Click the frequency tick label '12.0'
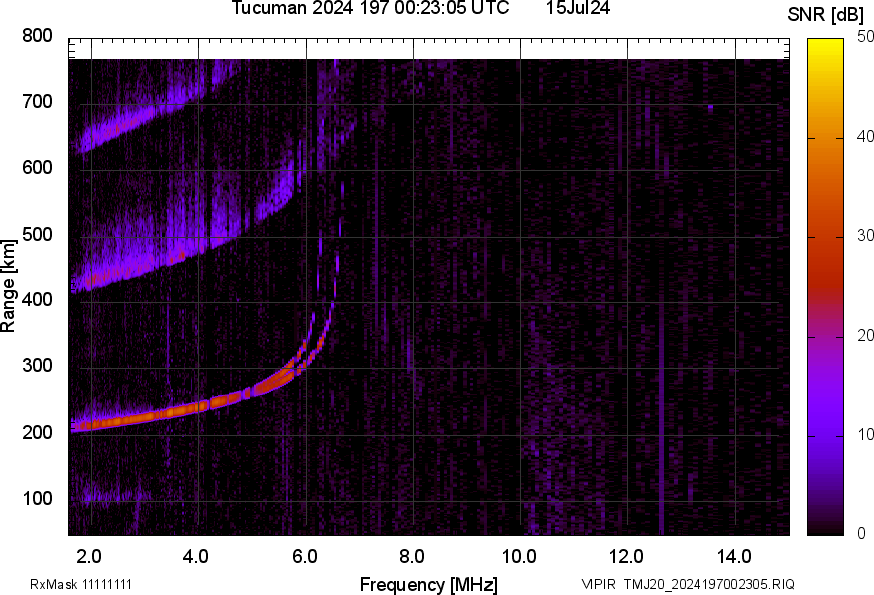Screen dimensions: 874x595 point(626,557)
